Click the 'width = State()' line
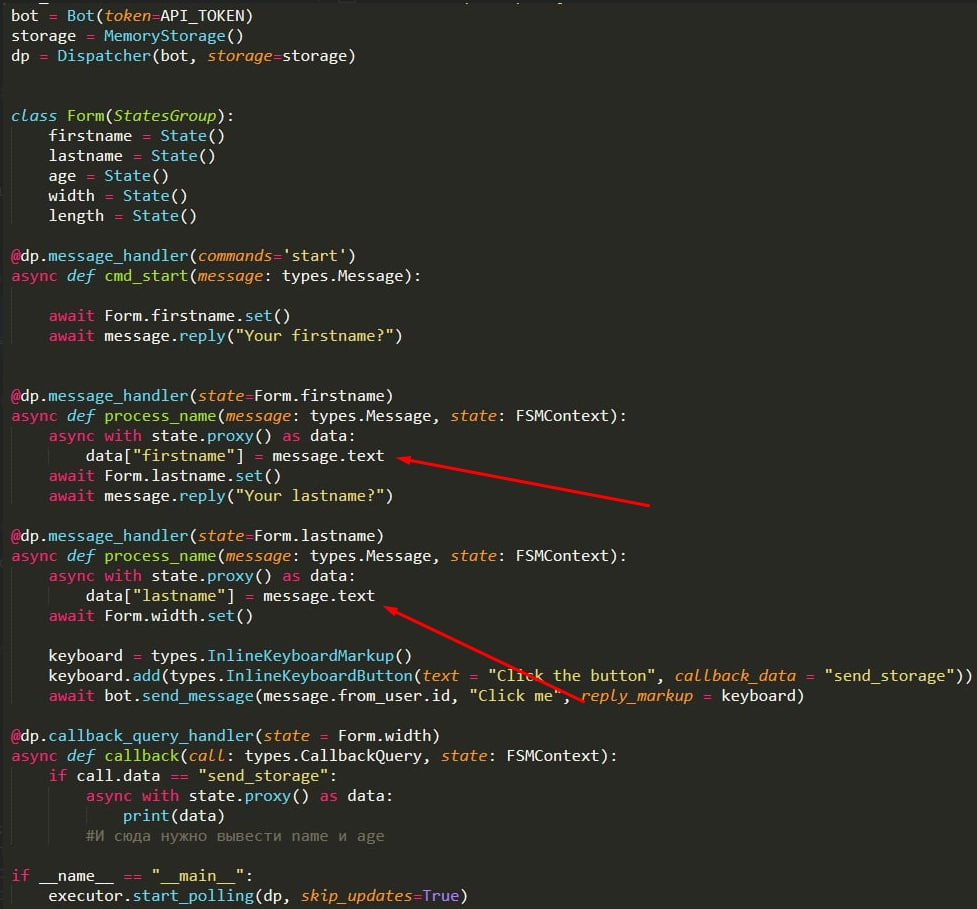Screen dimensions: 977x909 (x=118, y=196)
